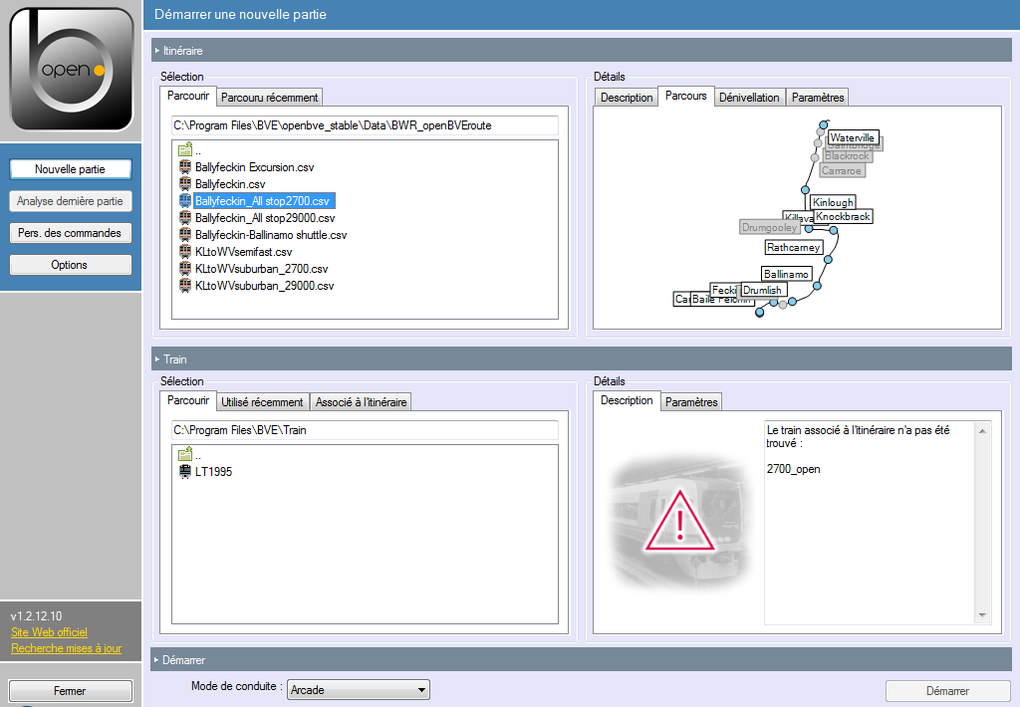Switch to train Parcourir tab
The image size is (1020, 707).
(188, 400)
